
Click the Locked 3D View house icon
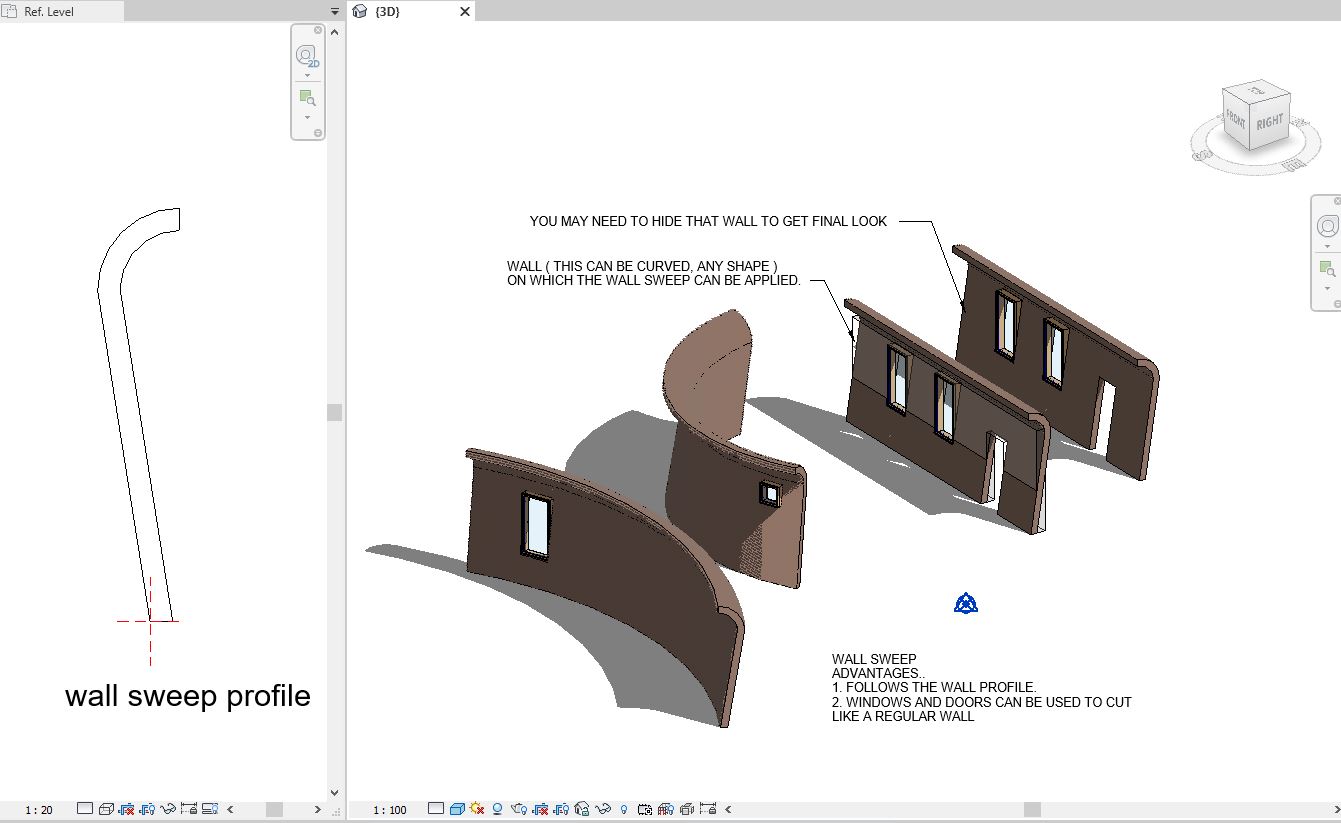pyautogui.click(x=582, y=810)
